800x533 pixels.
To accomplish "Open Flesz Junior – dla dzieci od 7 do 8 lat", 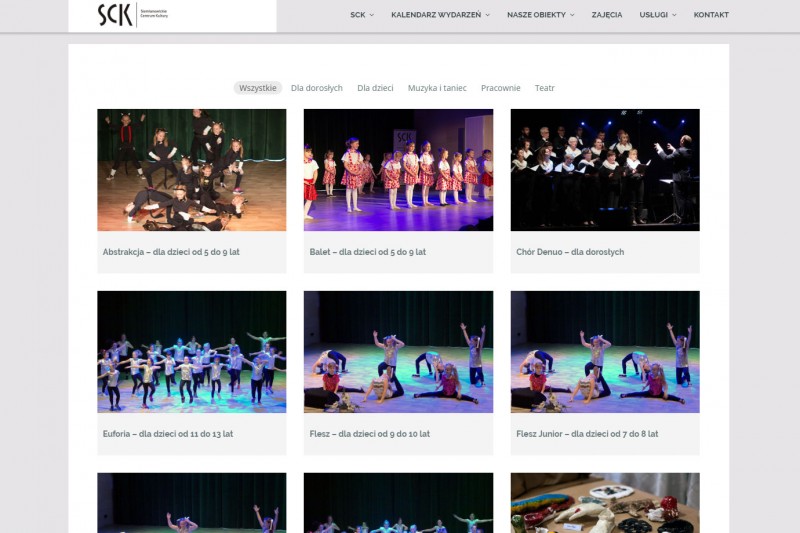I will (587, 434).
